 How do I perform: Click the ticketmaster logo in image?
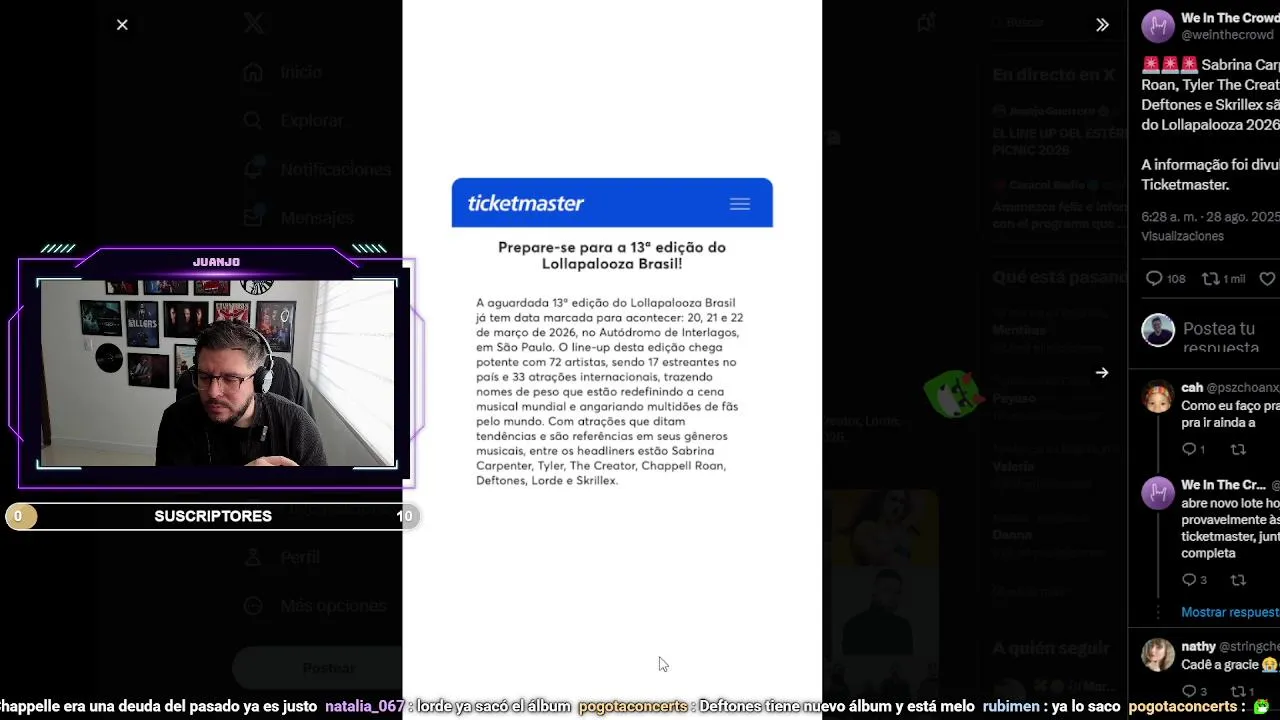pos(526,203)
